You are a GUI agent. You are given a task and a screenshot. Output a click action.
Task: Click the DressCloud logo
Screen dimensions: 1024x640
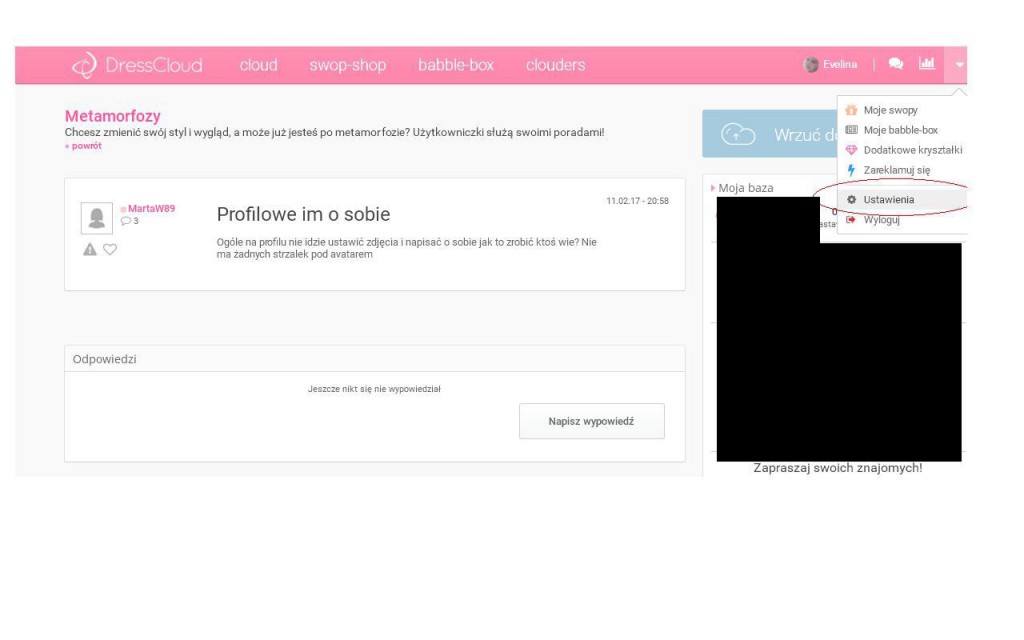(x=136, y=65)
